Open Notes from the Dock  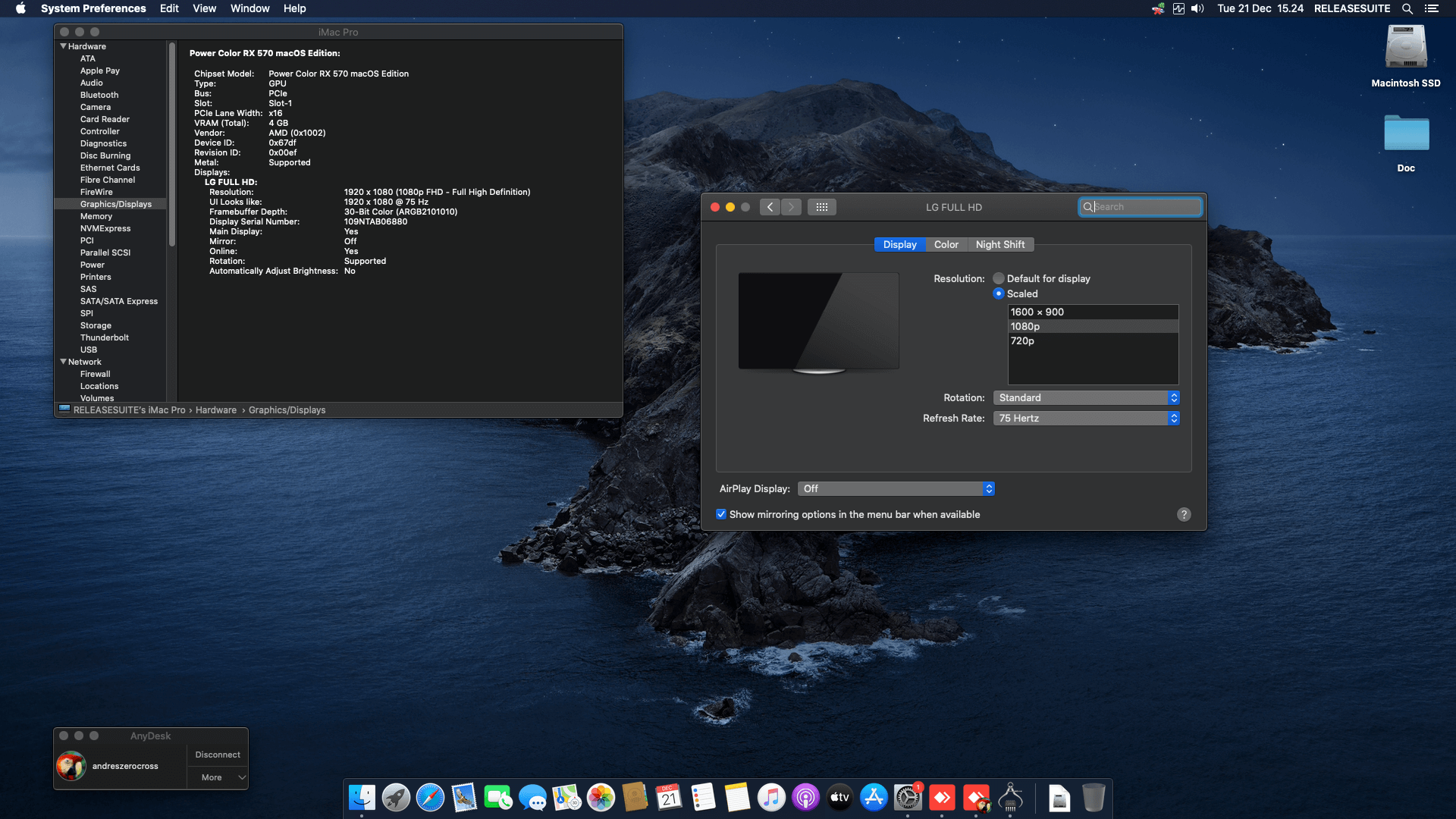pyautogui.click(x=737, y=798)
